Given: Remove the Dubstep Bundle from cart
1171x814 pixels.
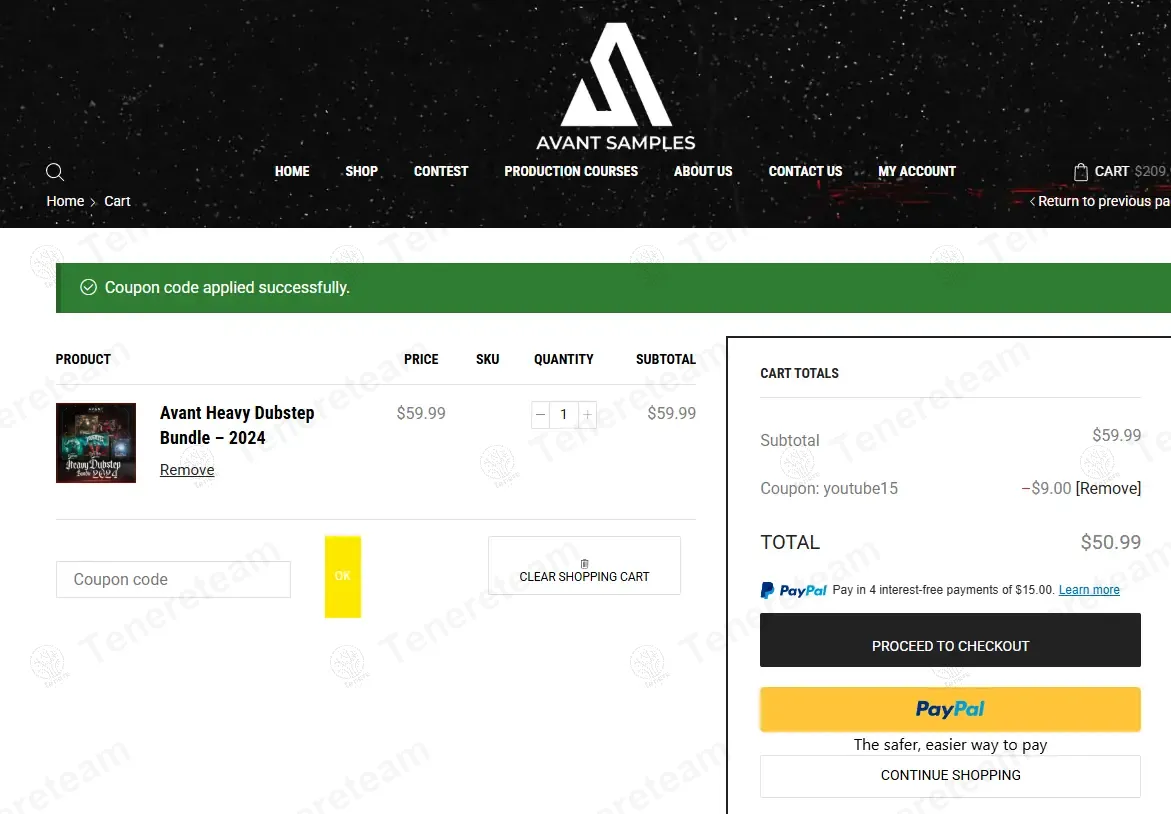Looking at the screenshot, I should tap(187, 470).
